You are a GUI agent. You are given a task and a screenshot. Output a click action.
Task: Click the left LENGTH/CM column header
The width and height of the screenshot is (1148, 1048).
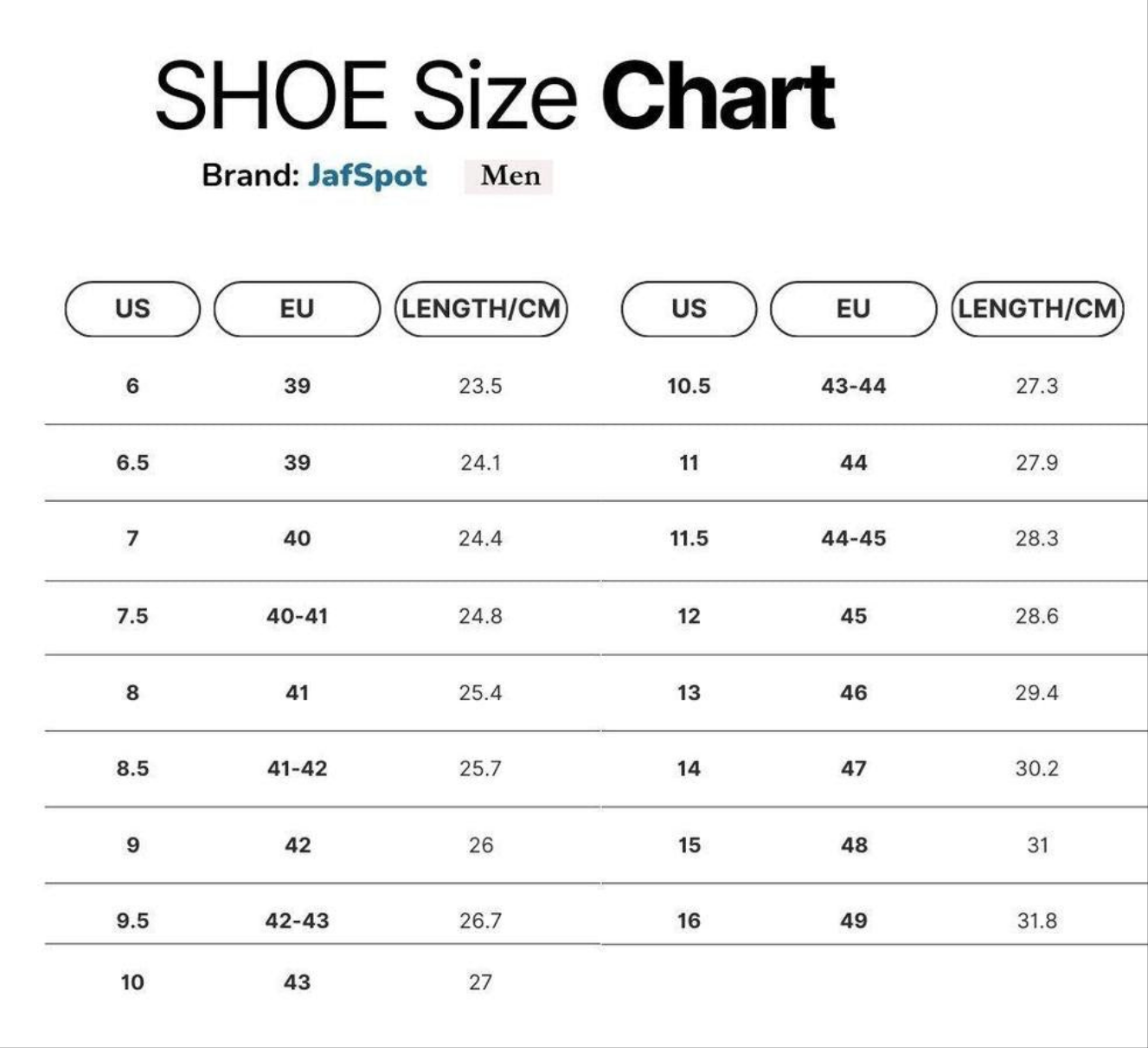pyautogui.click(x=481, y=309)
